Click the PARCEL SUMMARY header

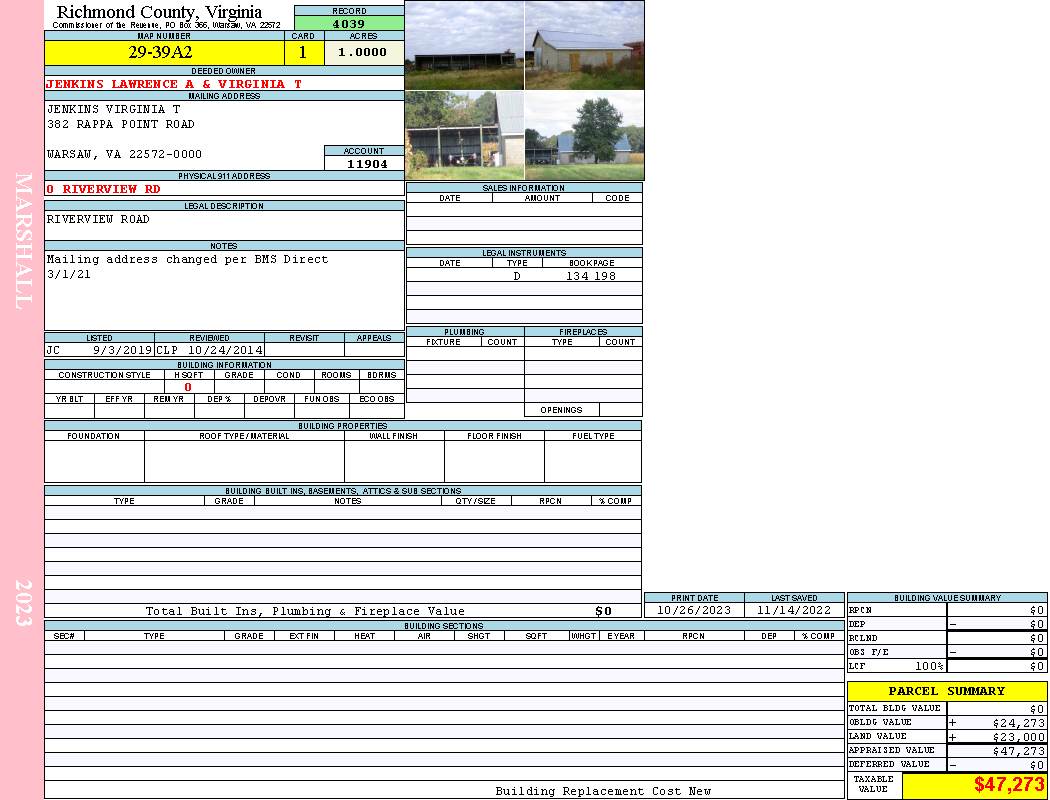coord(947,691)
